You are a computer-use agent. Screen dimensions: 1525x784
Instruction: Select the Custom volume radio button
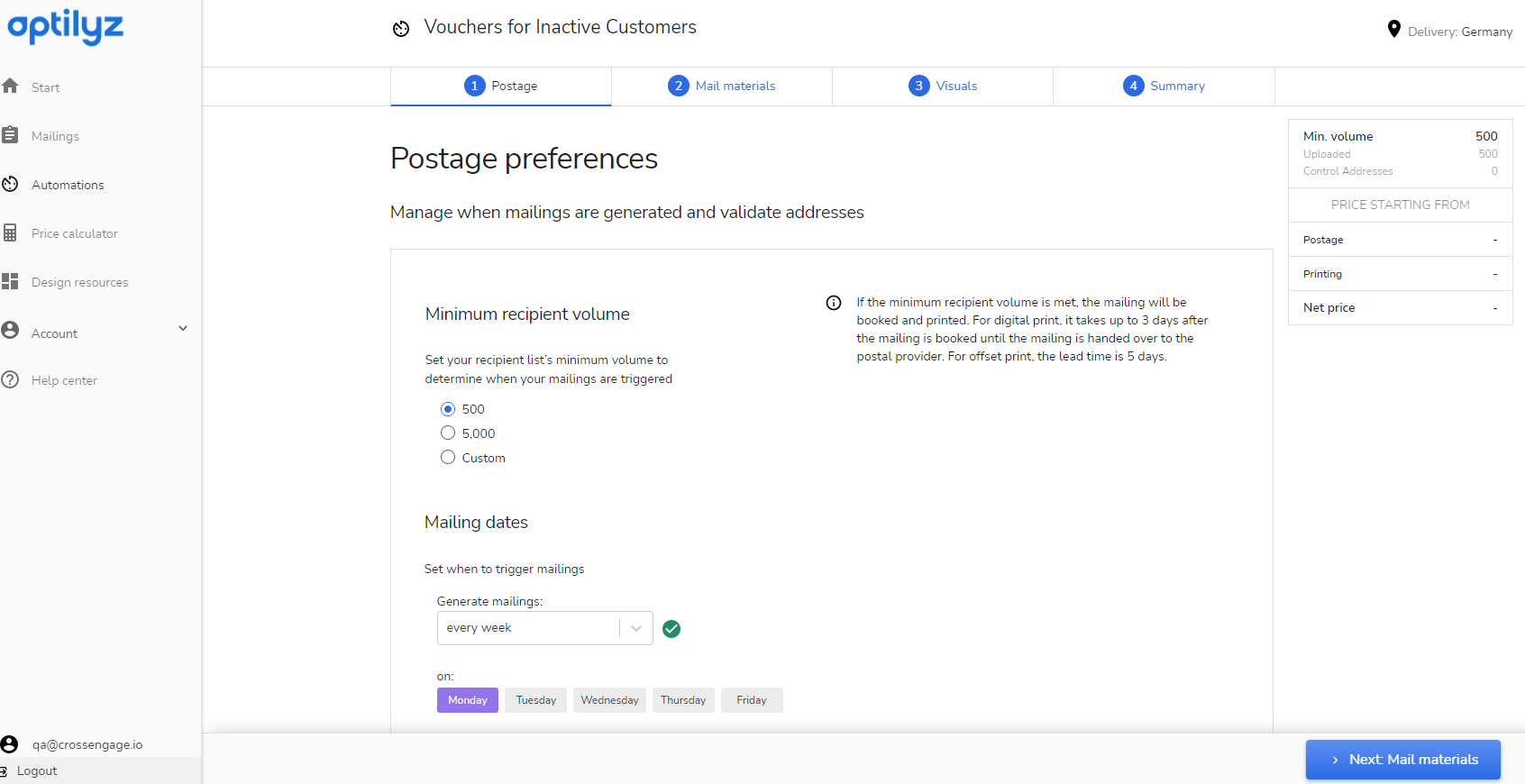(448, 458)
